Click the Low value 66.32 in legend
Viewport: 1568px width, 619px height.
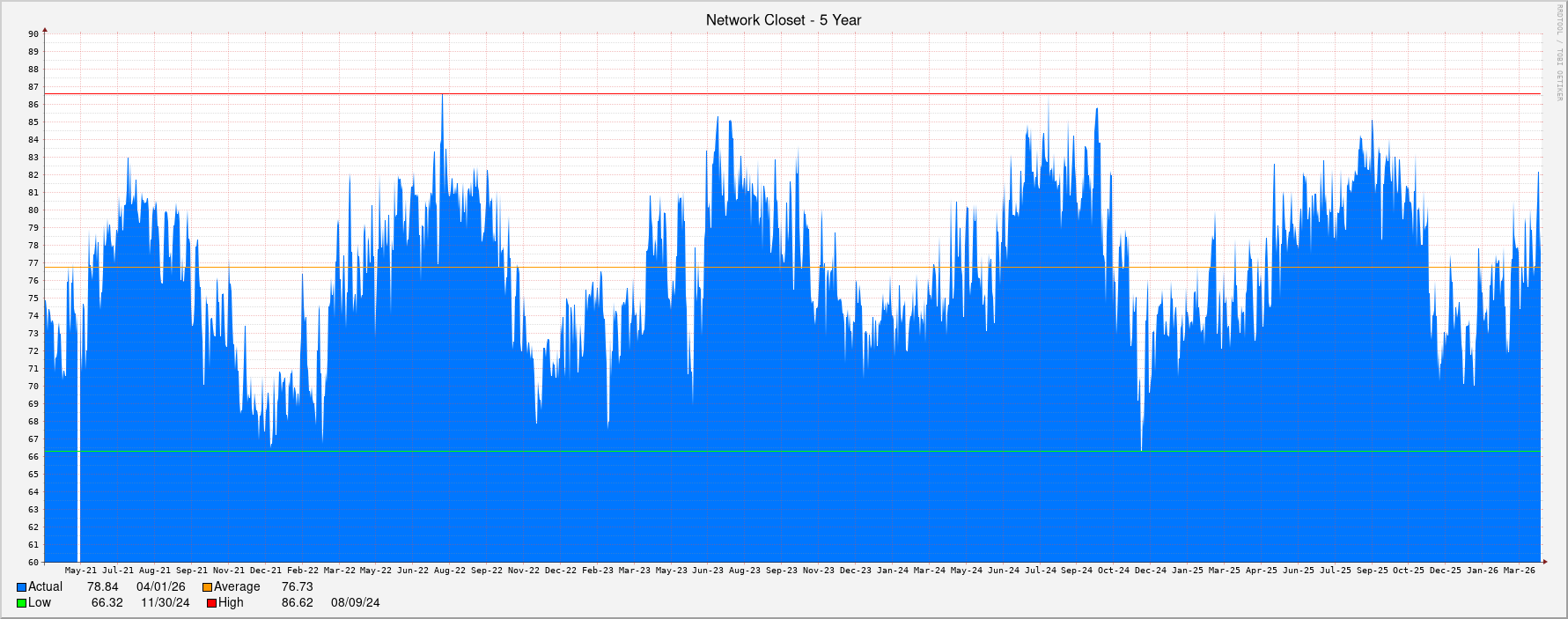tap(107, 603)
